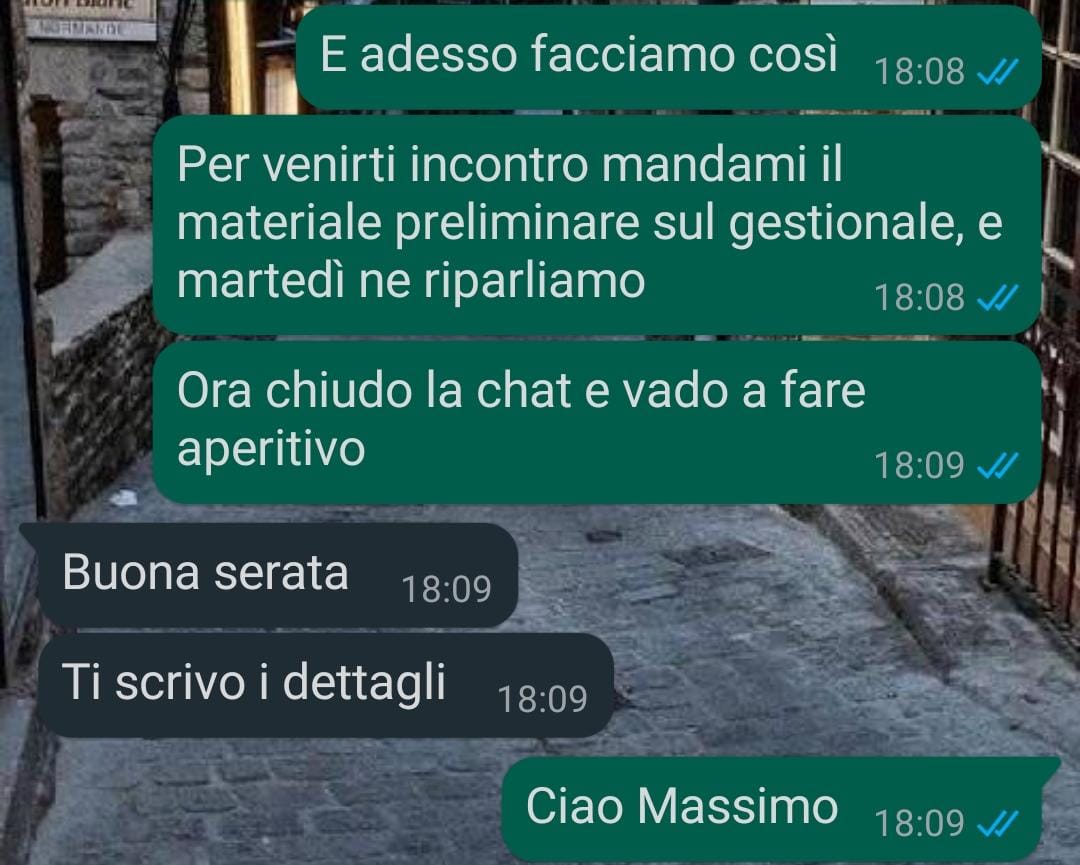The height and width of the screenshot is (865, 1080).
Task: Tap blue ticks on 'Ora chiudo la chat' message
Action: [x=998, y=466]
